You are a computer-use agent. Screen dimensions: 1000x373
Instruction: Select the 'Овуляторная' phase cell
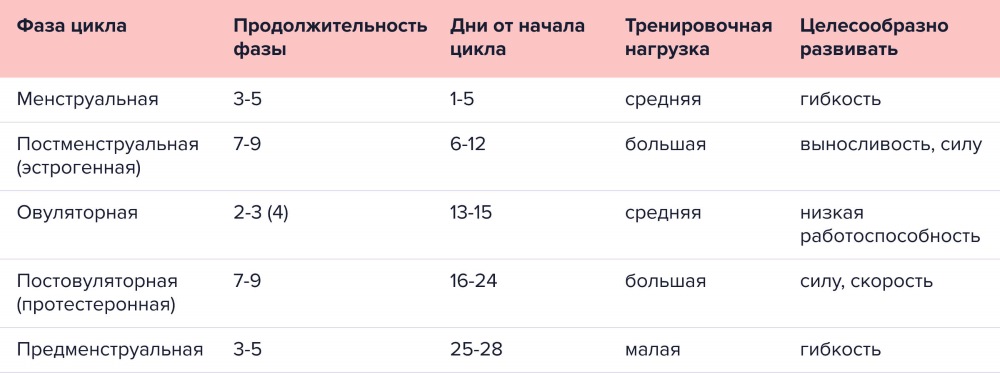point(77,212)
